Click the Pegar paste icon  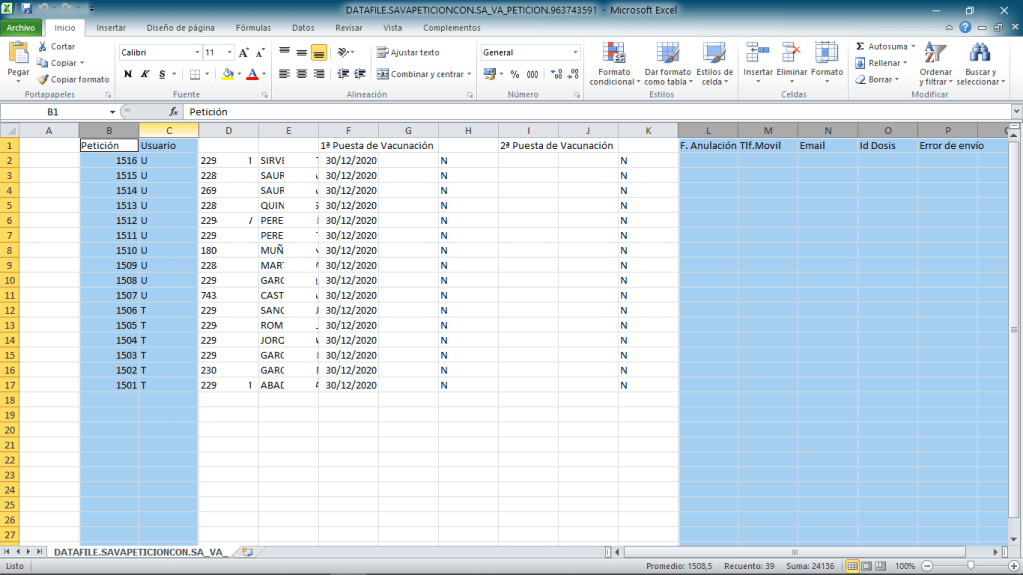18,54
